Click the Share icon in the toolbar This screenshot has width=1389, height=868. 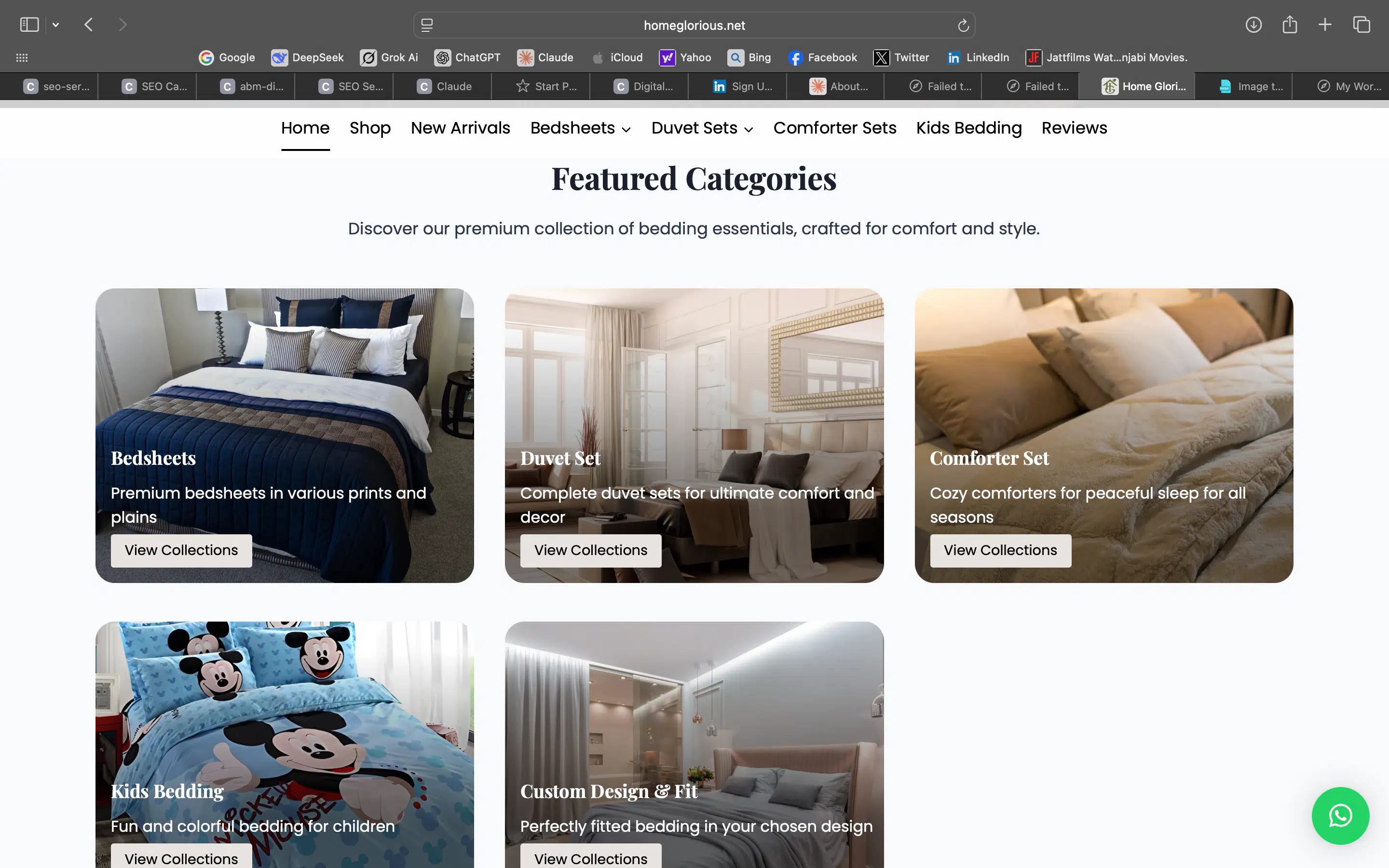coord(1289,25)
